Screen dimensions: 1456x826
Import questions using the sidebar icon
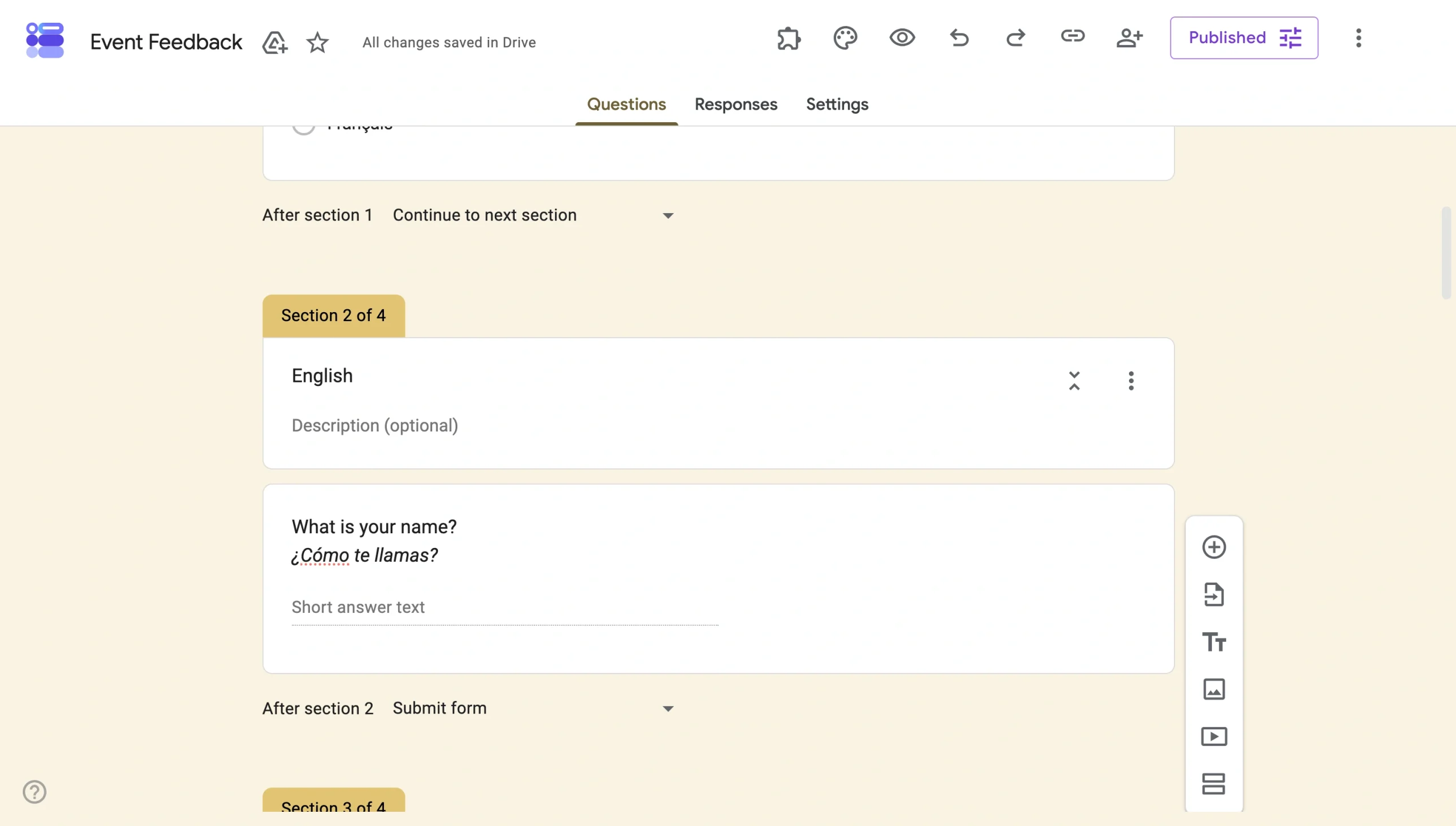coord(1214,595)
